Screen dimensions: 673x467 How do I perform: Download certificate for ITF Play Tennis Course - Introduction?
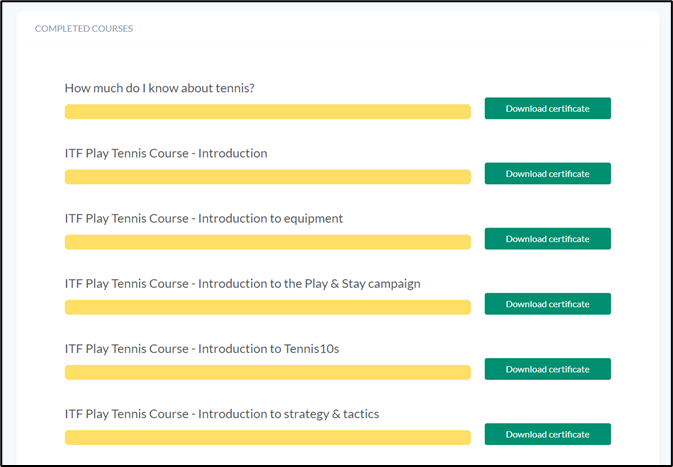[548, 173]
